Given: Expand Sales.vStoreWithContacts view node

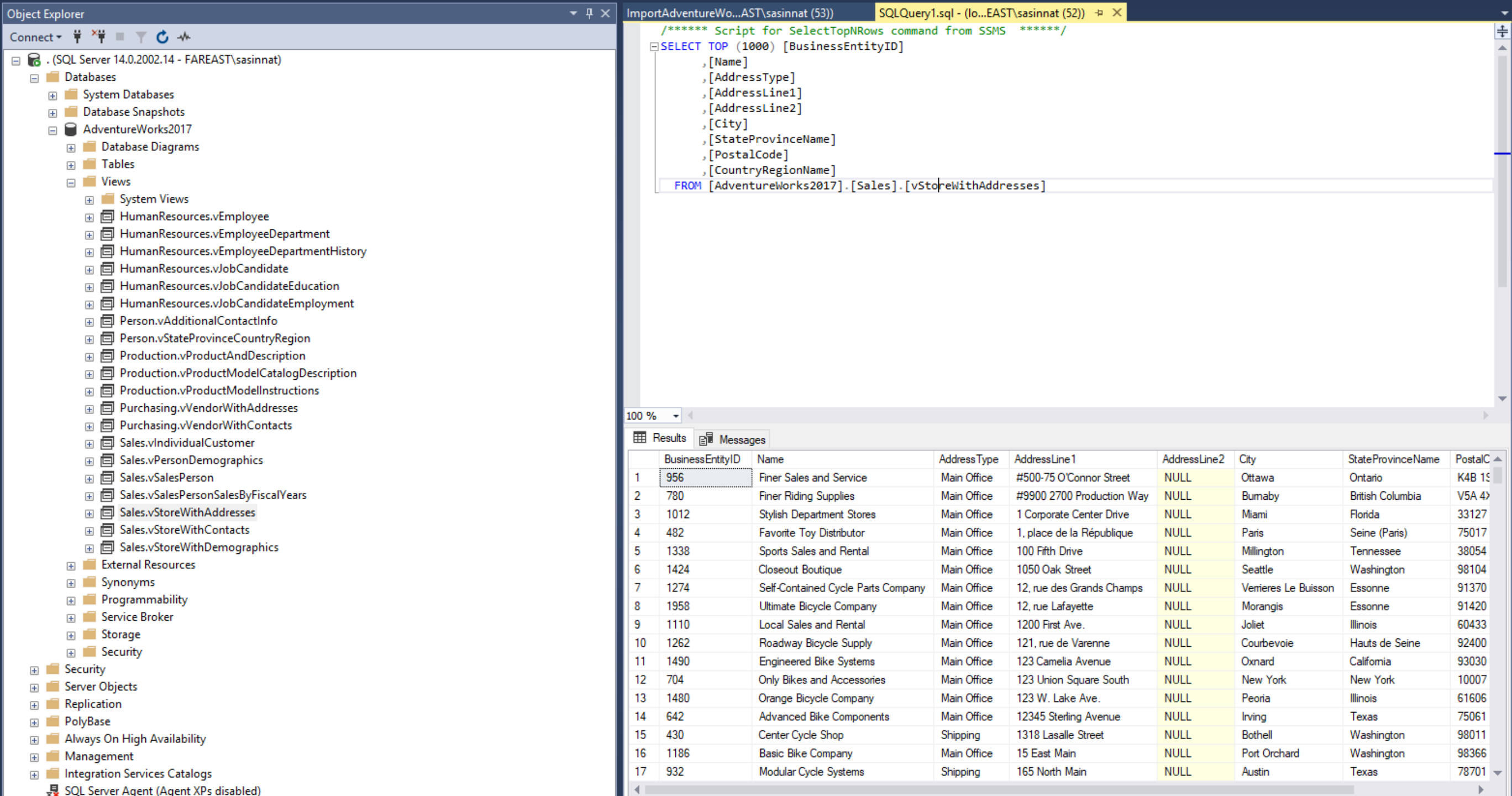Looking at the screenshot, I should [89, 531].
